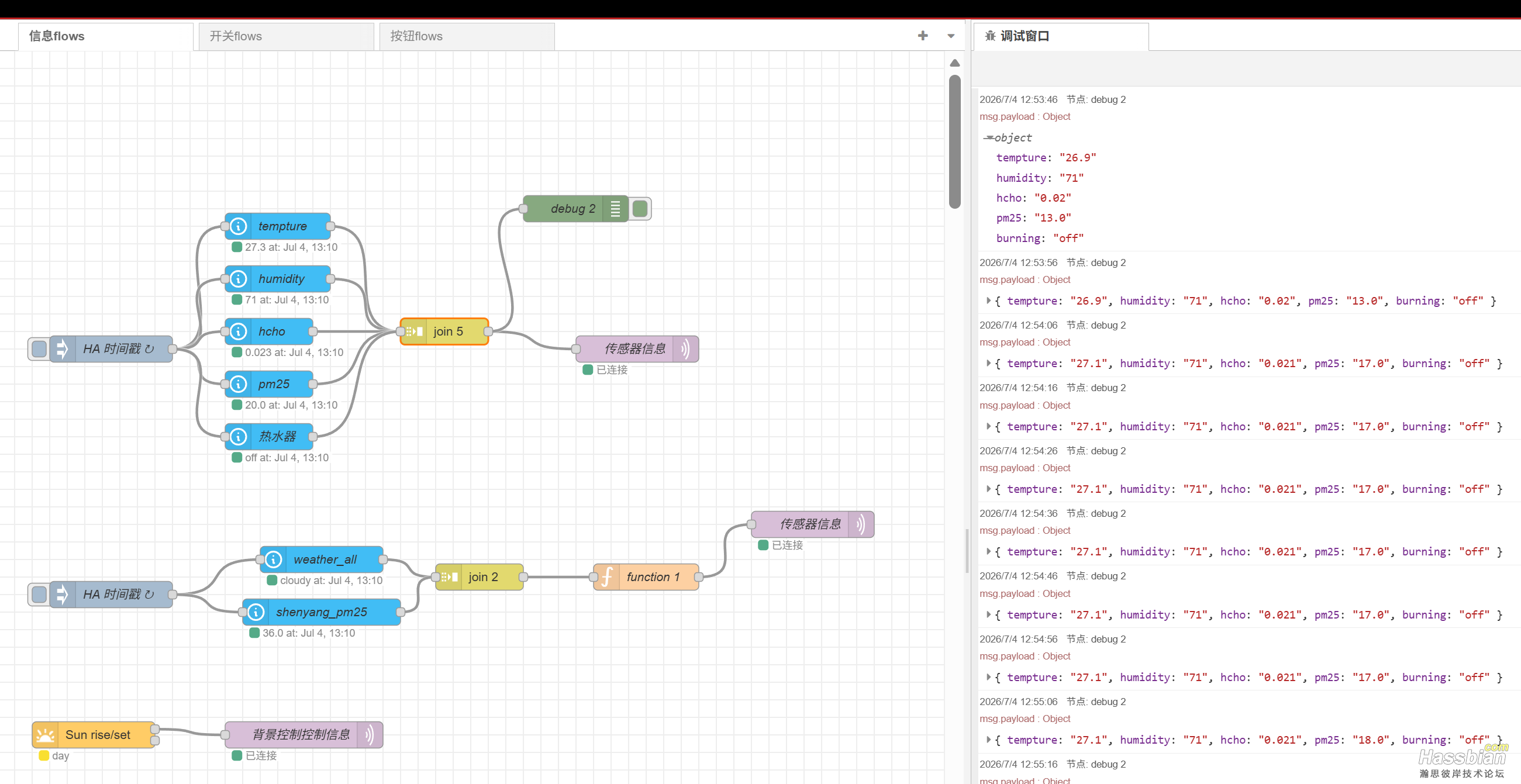Image resolution: width=1521 pixels, height=784 pixels.
Task: Click the Sun rise/set node icon
Action: pyautogui.click(x=46, y=735)
